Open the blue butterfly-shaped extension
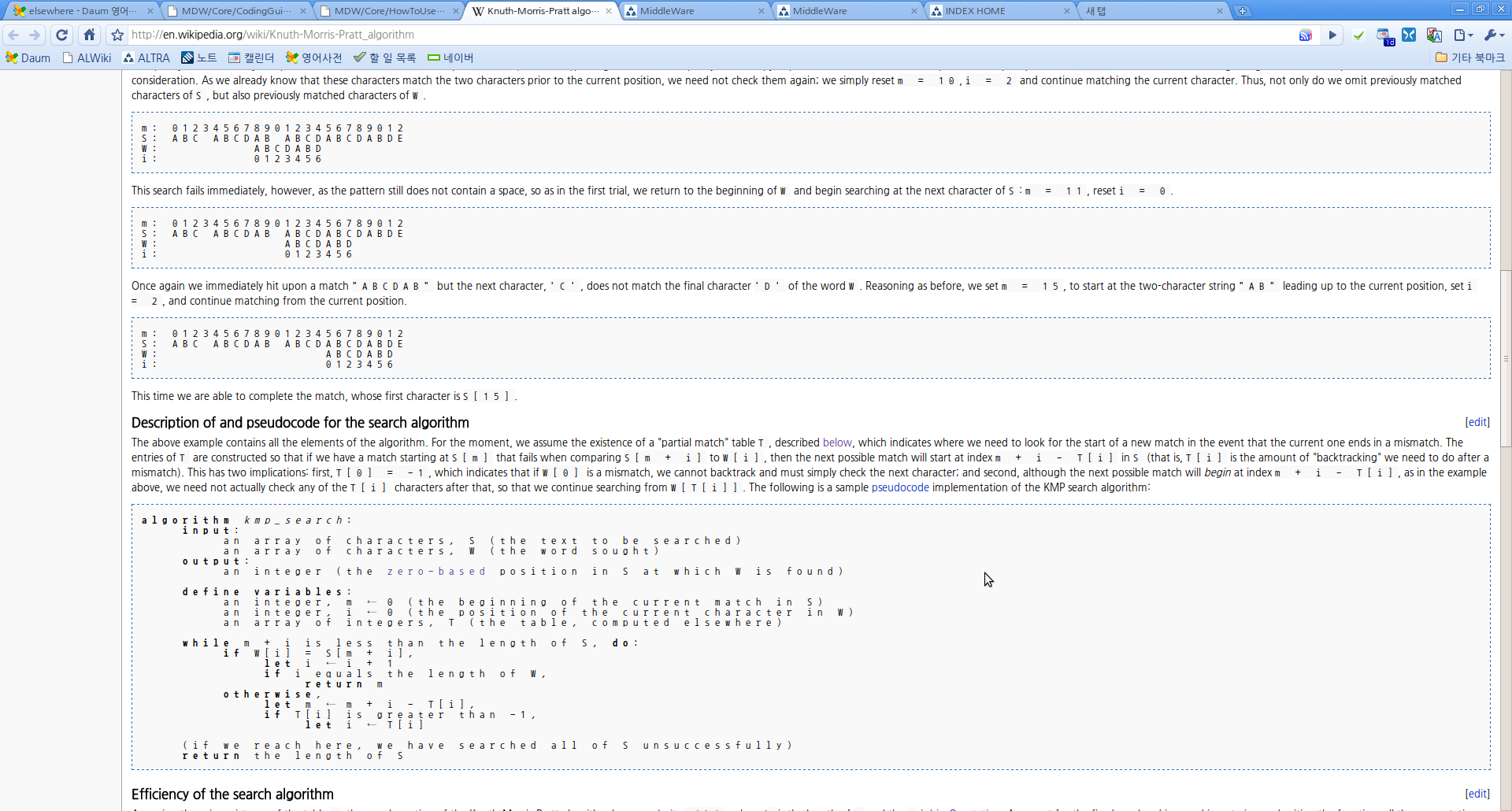 coord(1410,35)
